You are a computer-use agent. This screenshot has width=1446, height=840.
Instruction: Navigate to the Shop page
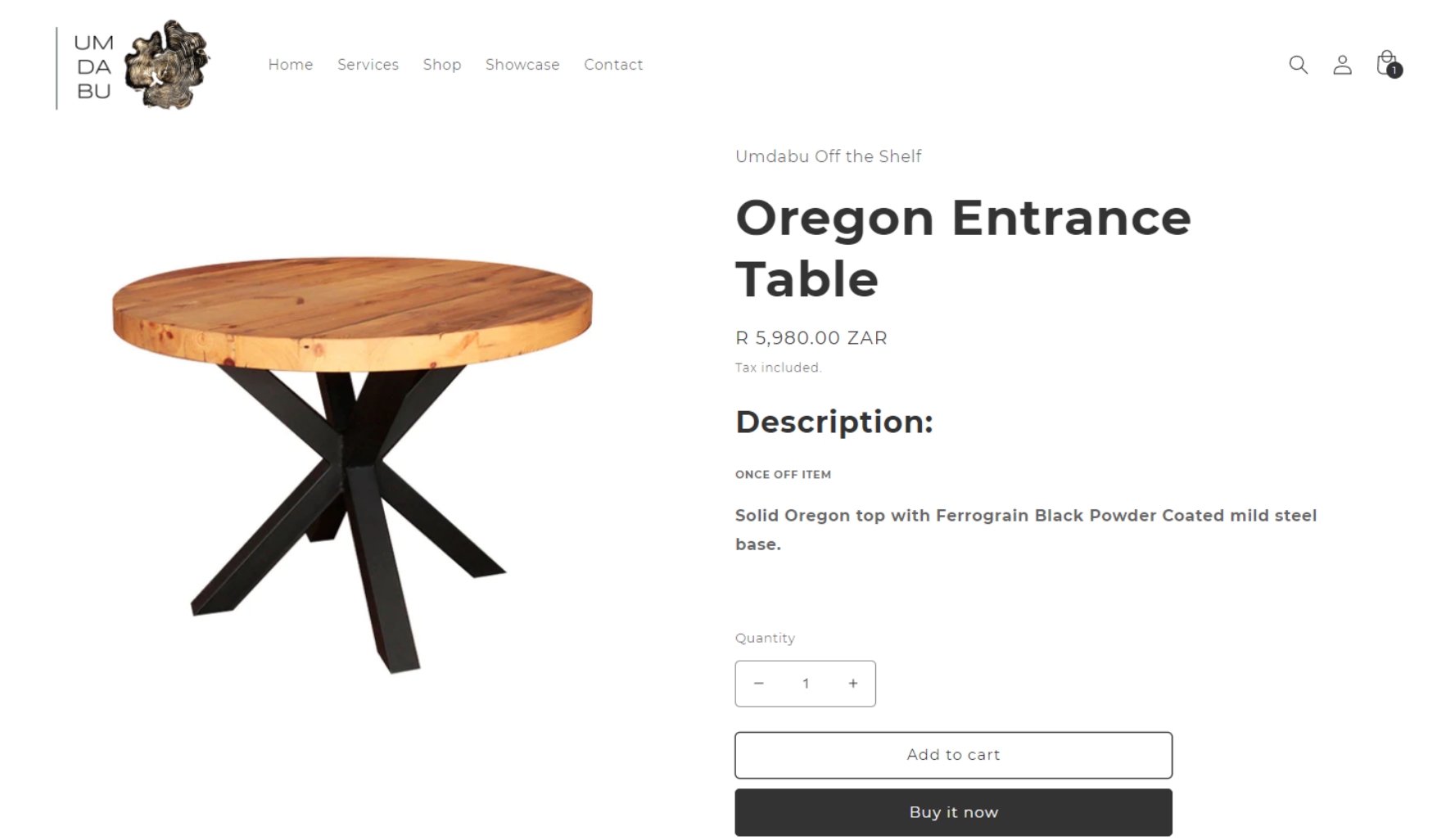click(x=442, y=65)
